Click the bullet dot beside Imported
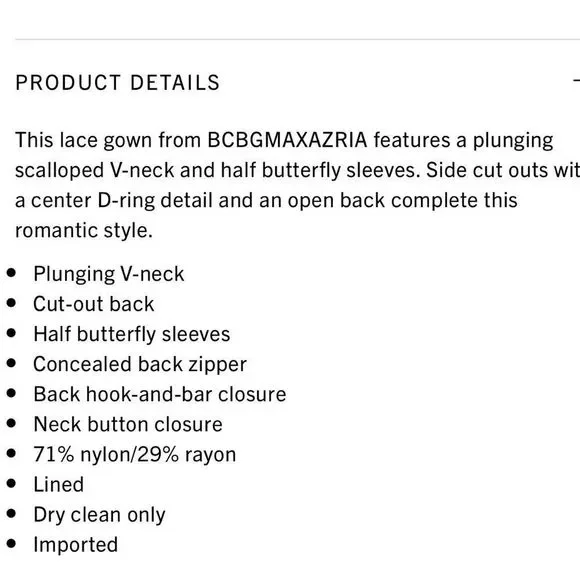580x580 pixels. coord(11,543)
